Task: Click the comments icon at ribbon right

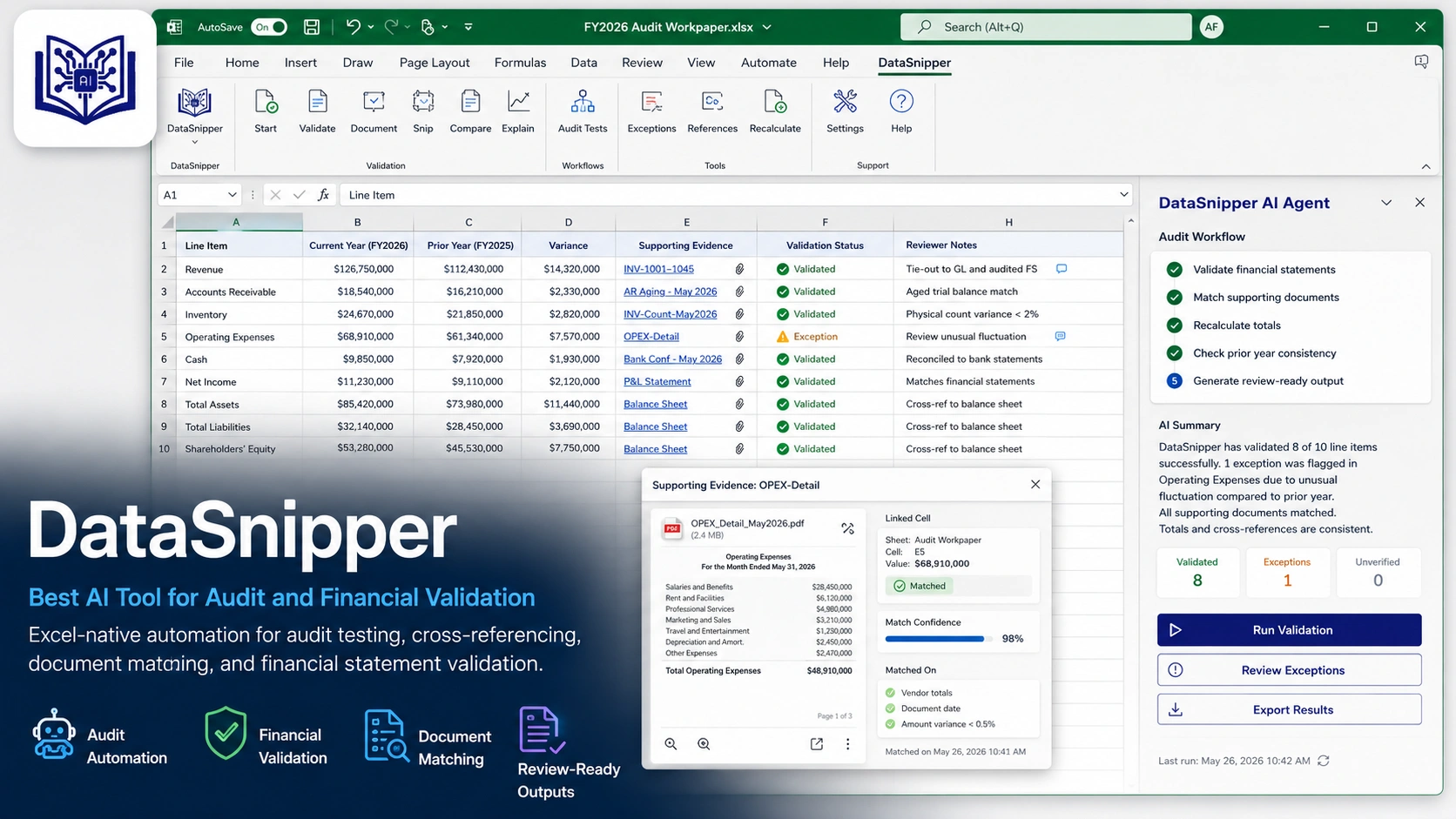Action: [x=1421, y=62]
